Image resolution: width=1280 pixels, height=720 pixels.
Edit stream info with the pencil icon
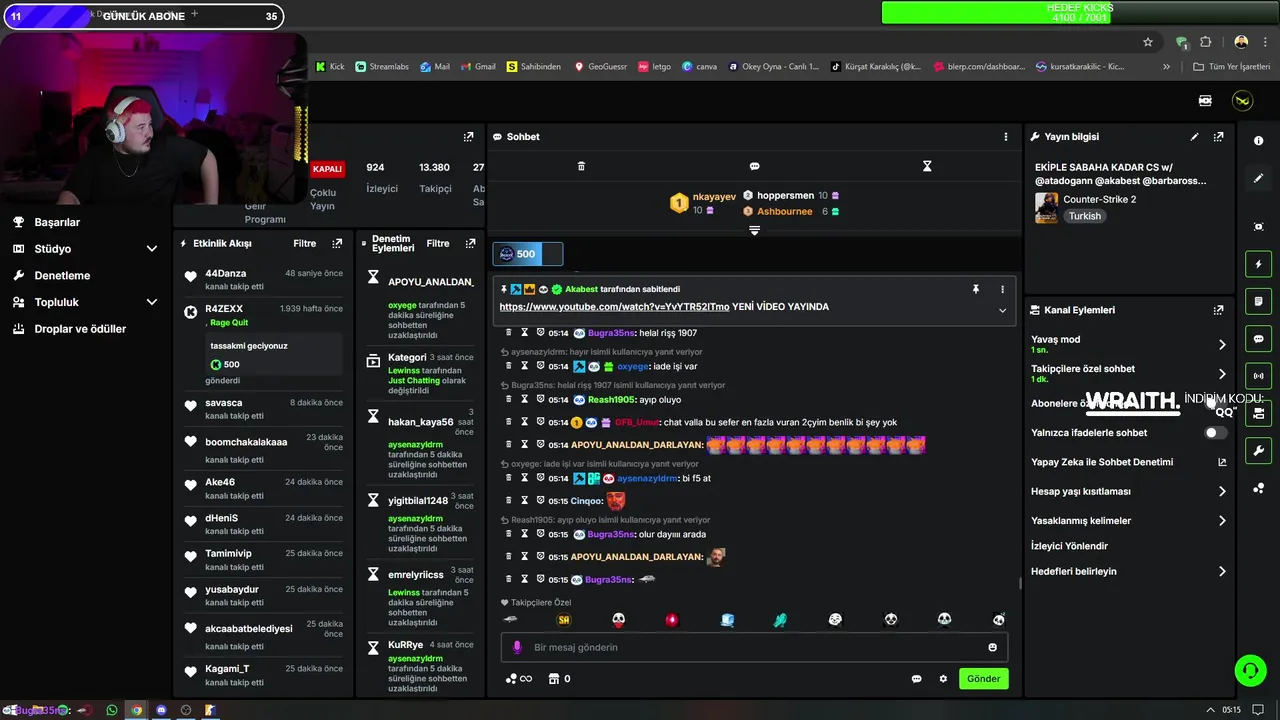pos(1194,137)
